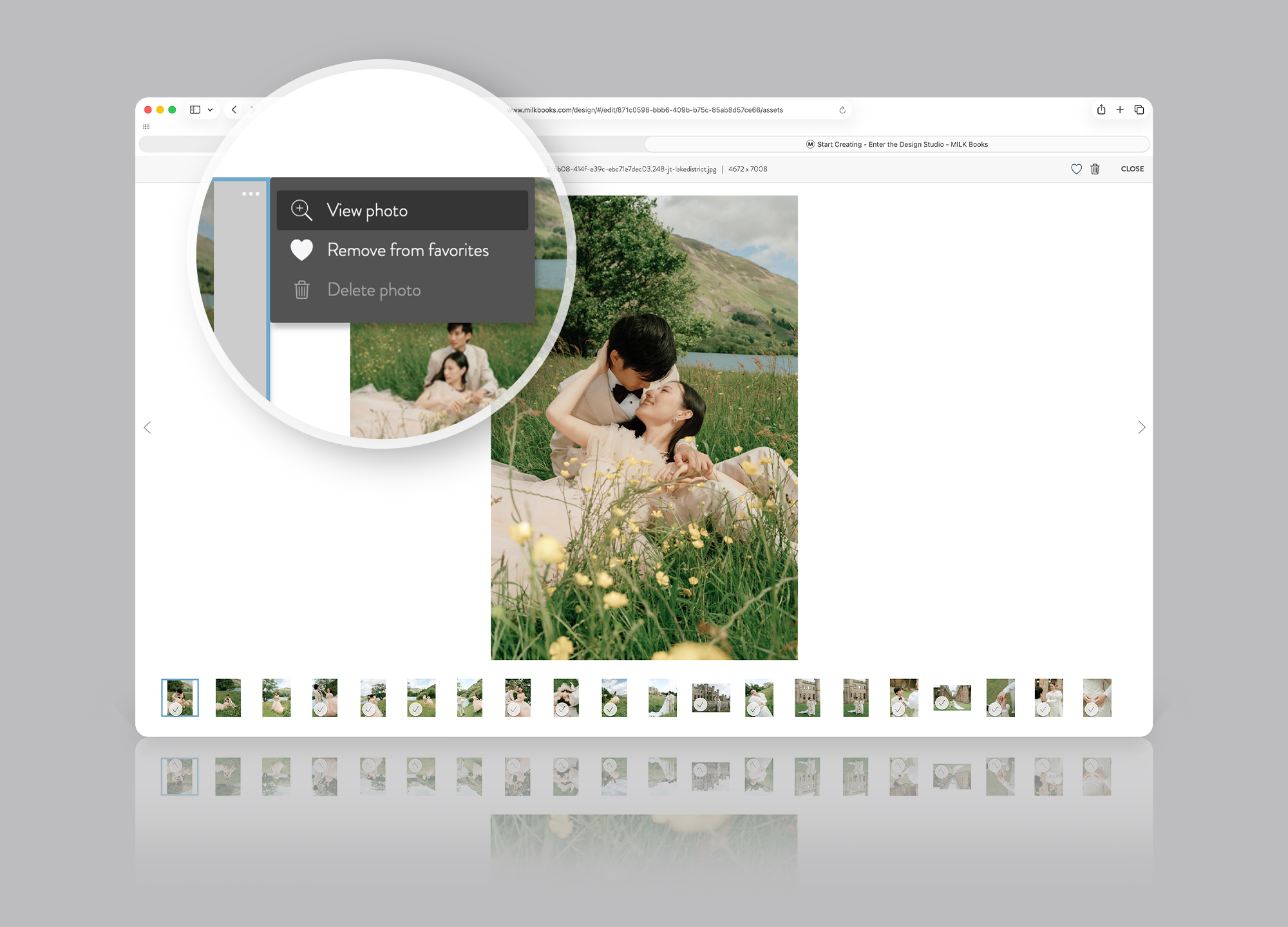Toggle the Safari sidebar icon
Viewport: 1288px width, 927px height.
pyautogui.click(x=195, y=110)
